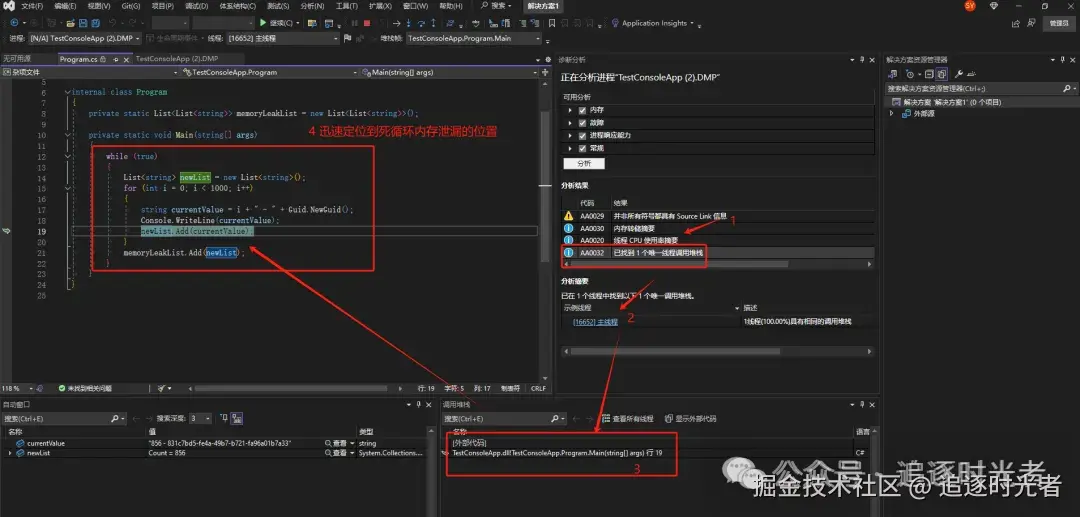Toggle the 故障 analysis checkbox

(582, 123)
